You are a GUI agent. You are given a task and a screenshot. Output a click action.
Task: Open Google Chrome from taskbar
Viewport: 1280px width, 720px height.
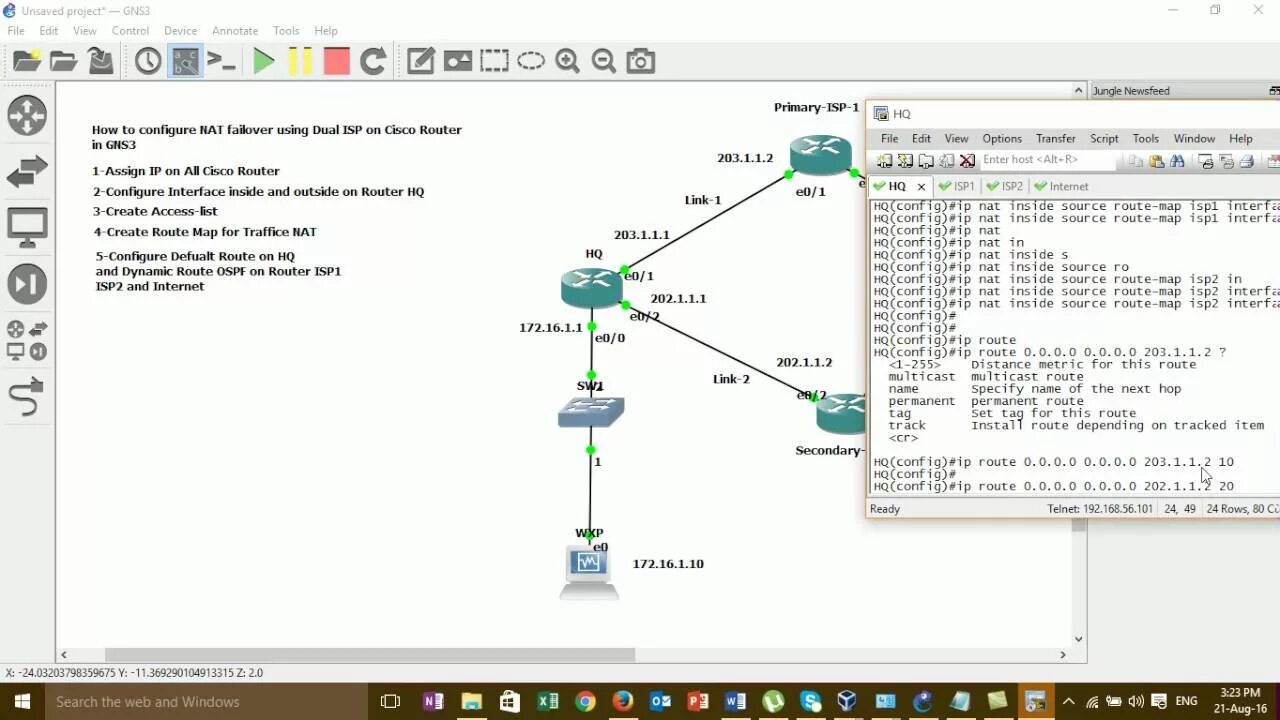[x=585, y=701]
